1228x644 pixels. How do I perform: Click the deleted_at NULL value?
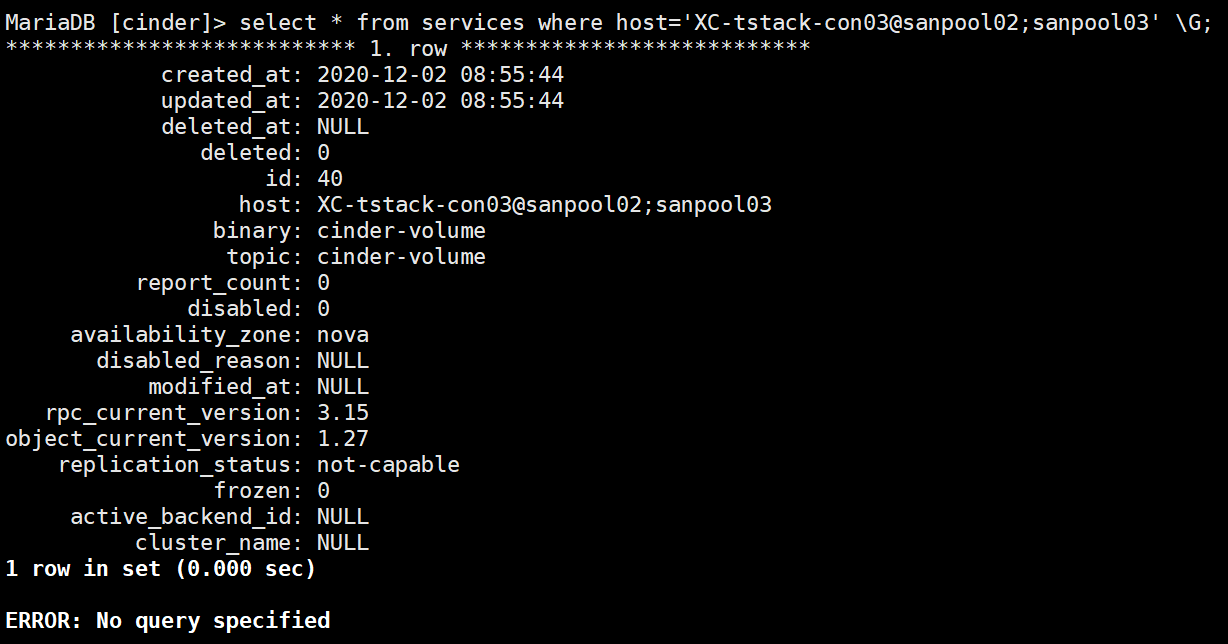(343, 127)
